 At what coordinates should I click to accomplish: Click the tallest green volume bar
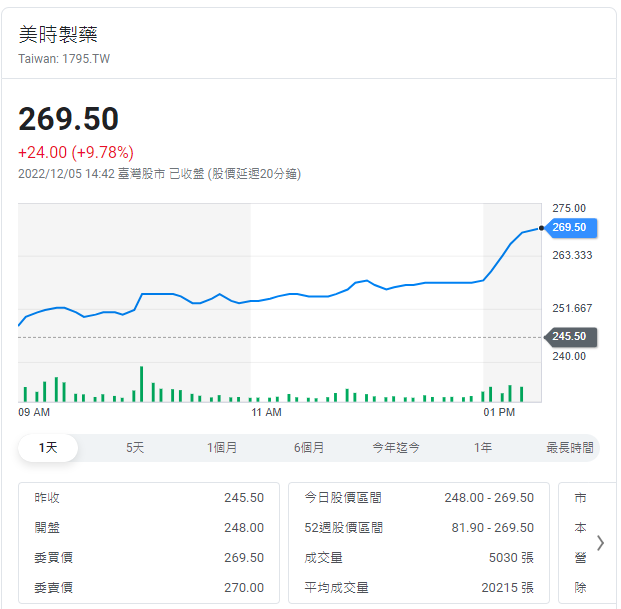pos(141,384)
